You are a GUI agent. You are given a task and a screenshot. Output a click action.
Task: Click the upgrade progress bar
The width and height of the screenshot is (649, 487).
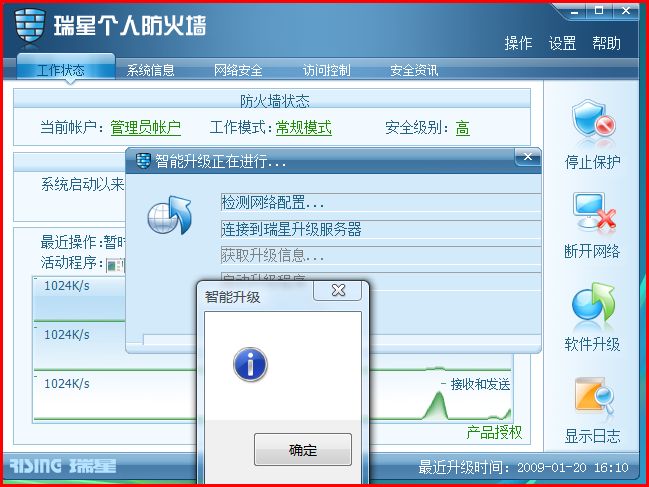coord(342,340)
